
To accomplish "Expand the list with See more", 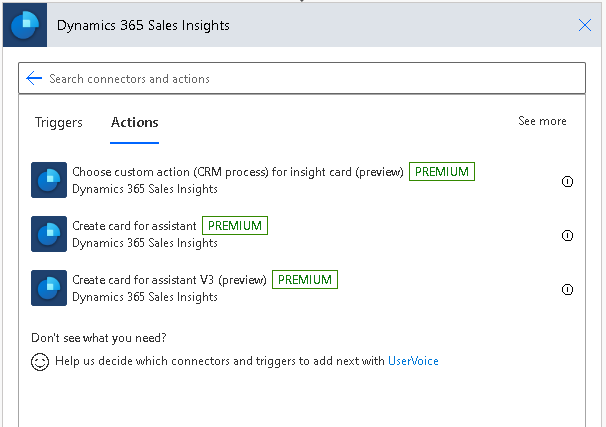I will [542, 121].
